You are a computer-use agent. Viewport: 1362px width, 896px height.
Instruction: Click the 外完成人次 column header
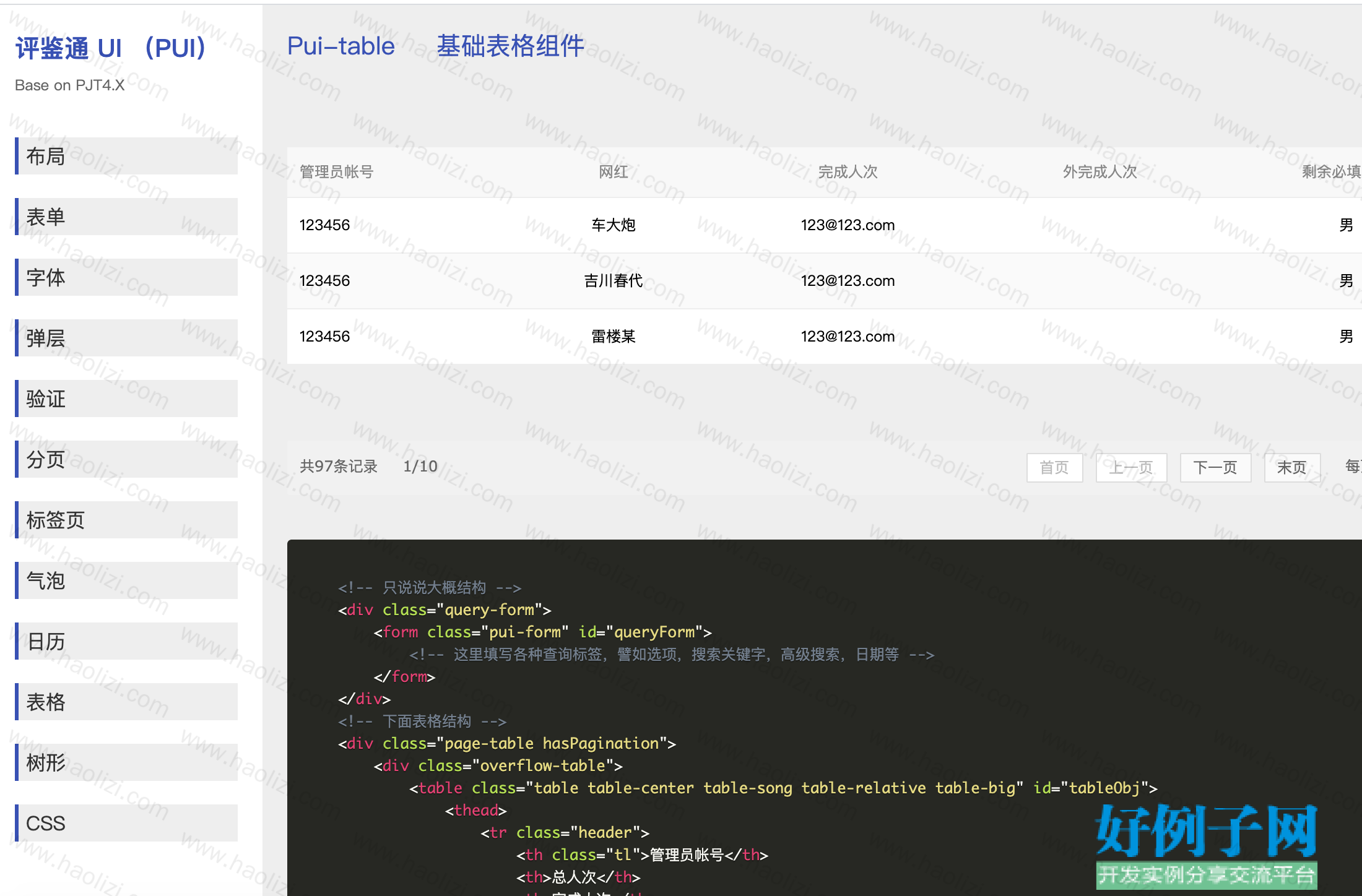[x=1100, y=171]
